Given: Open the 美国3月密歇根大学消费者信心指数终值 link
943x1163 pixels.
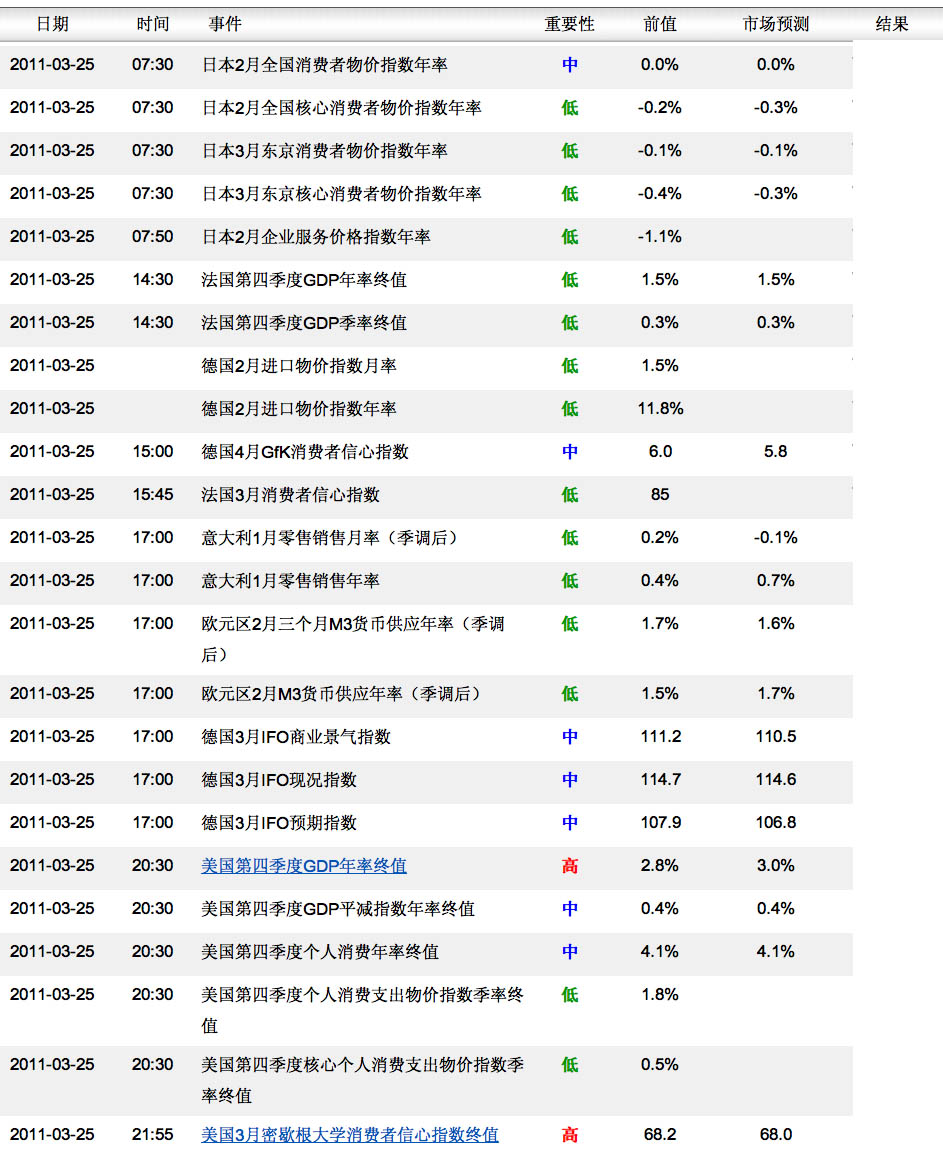Looking at the screenshot, I should [x=349, y=1134].
